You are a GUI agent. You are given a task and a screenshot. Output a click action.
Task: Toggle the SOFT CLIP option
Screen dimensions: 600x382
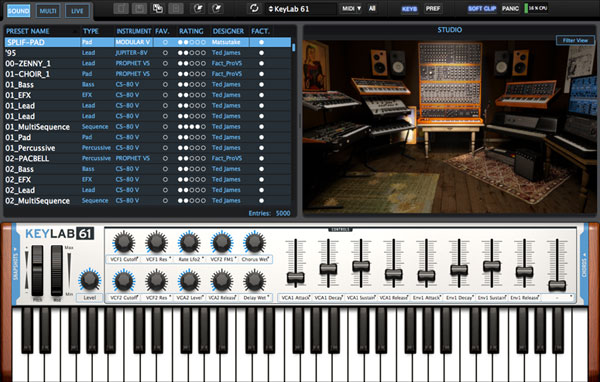[482, 8]
